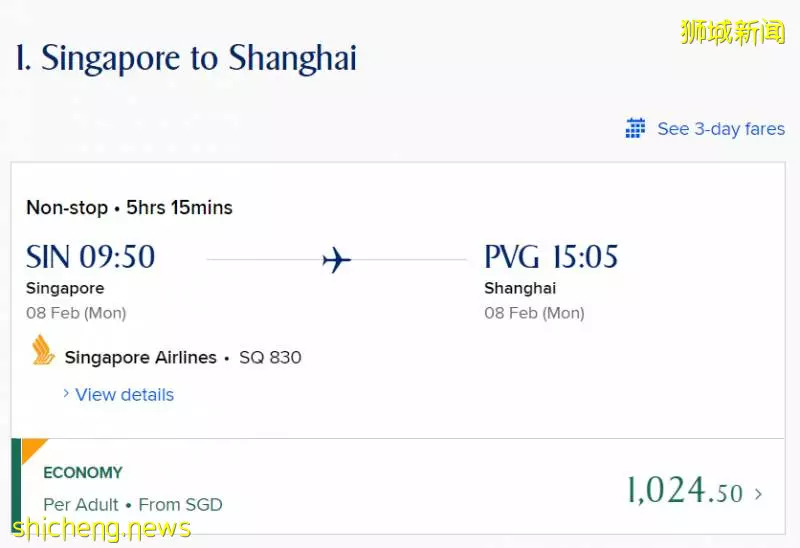Click the airplane icon between SIN and PVG

click(337, 260)
